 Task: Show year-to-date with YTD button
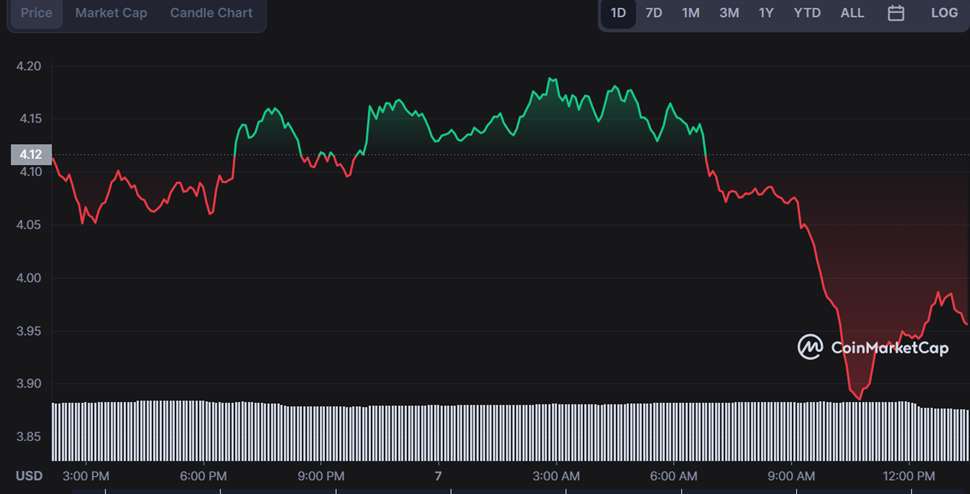pos(807,13)
